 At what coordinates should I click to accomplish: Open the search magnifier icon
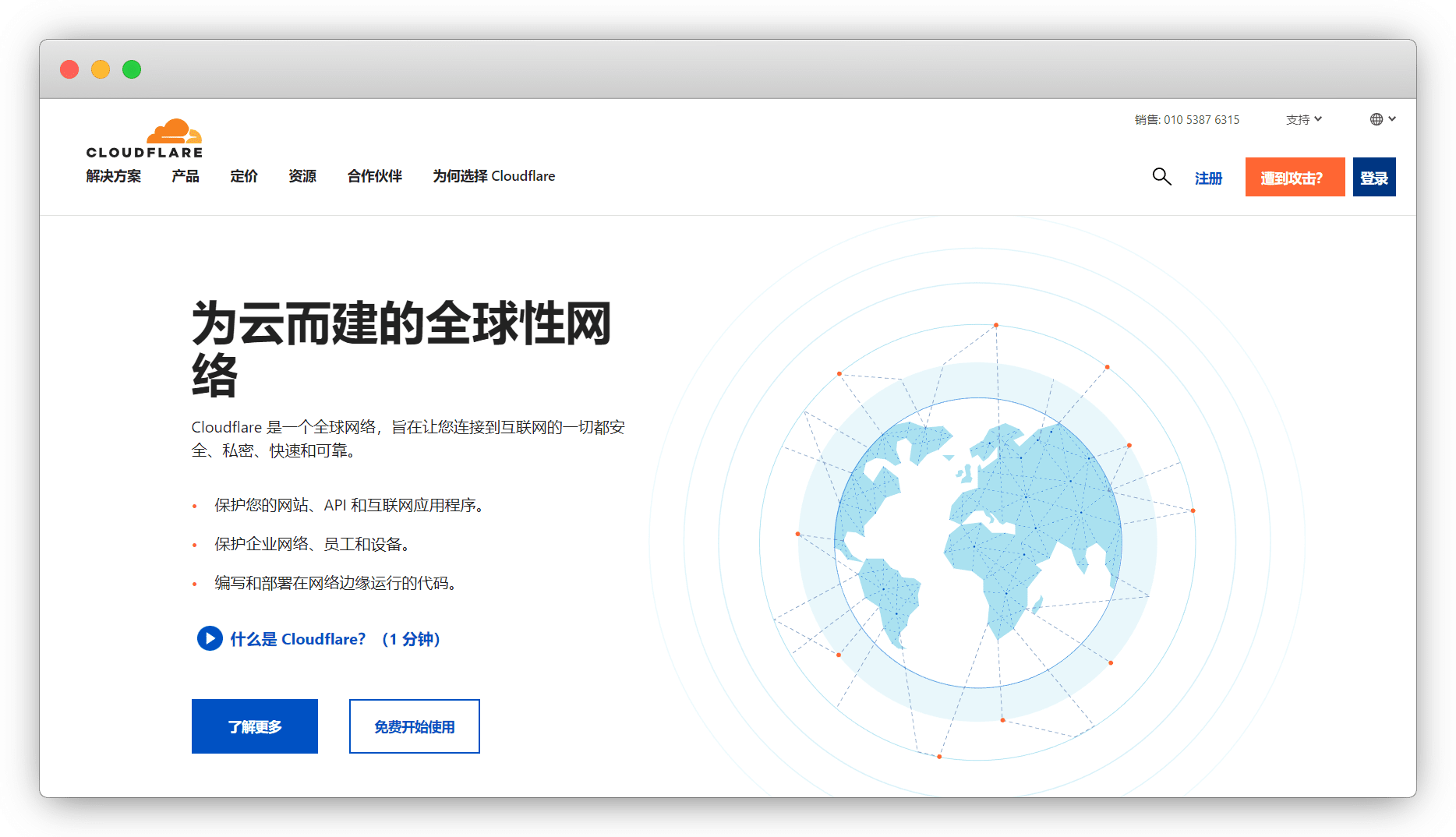(1161, 177)
